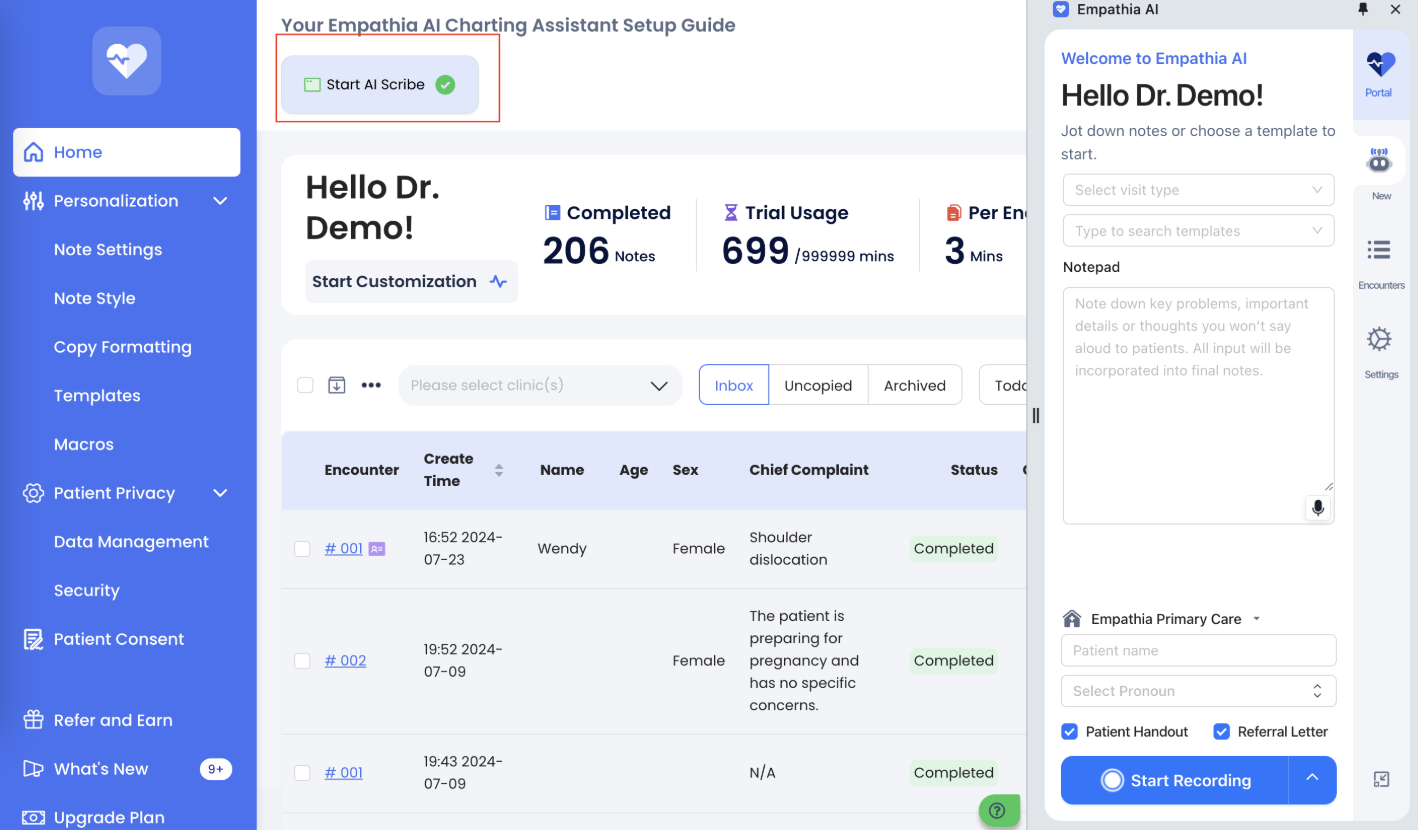Click the Completed notes icon
Image resolution: width=1418 pixels, height=830 pixels.
coord(552,213)
